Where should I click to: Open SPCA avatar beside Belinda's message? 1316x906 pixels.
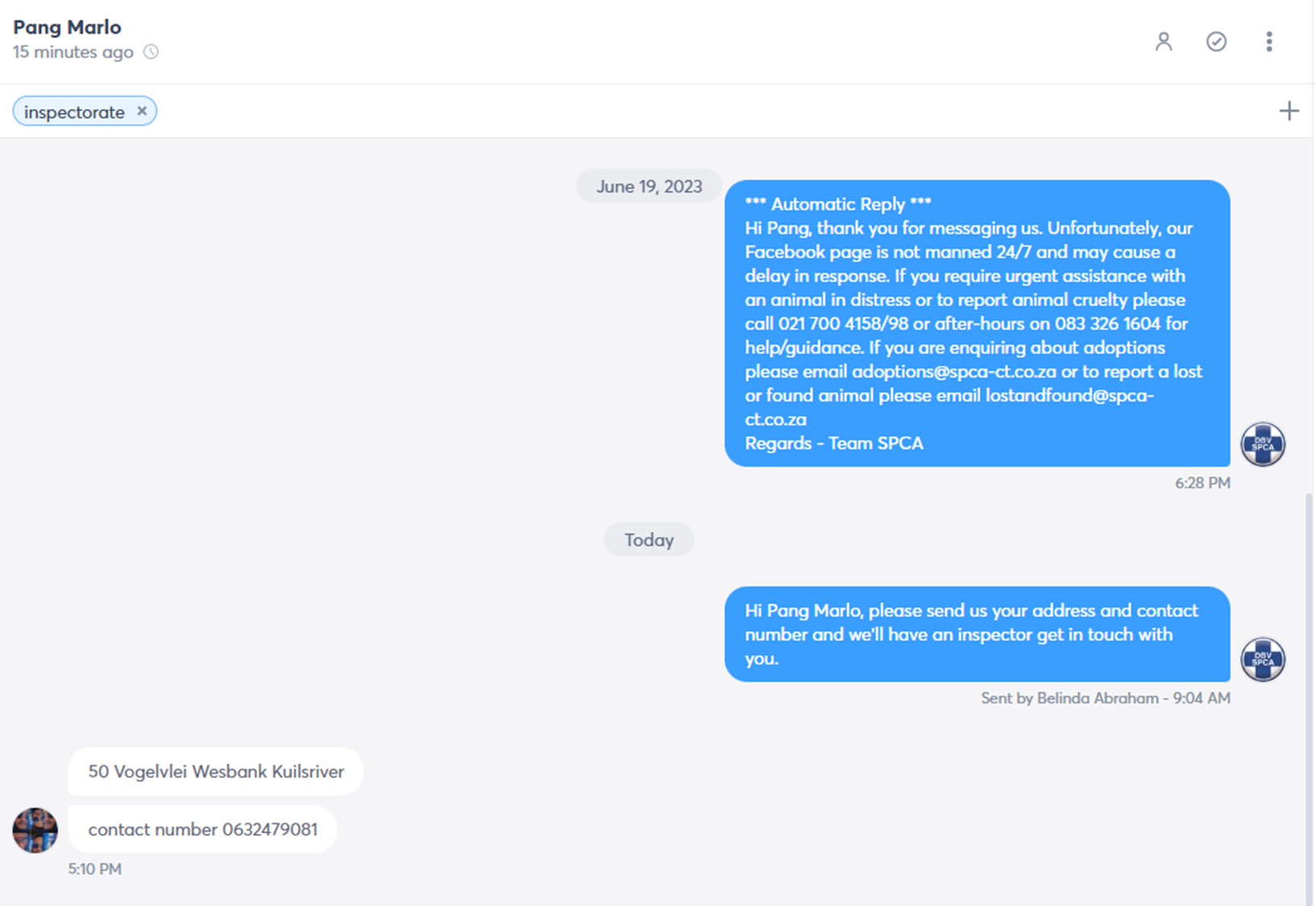[1262, 659]
